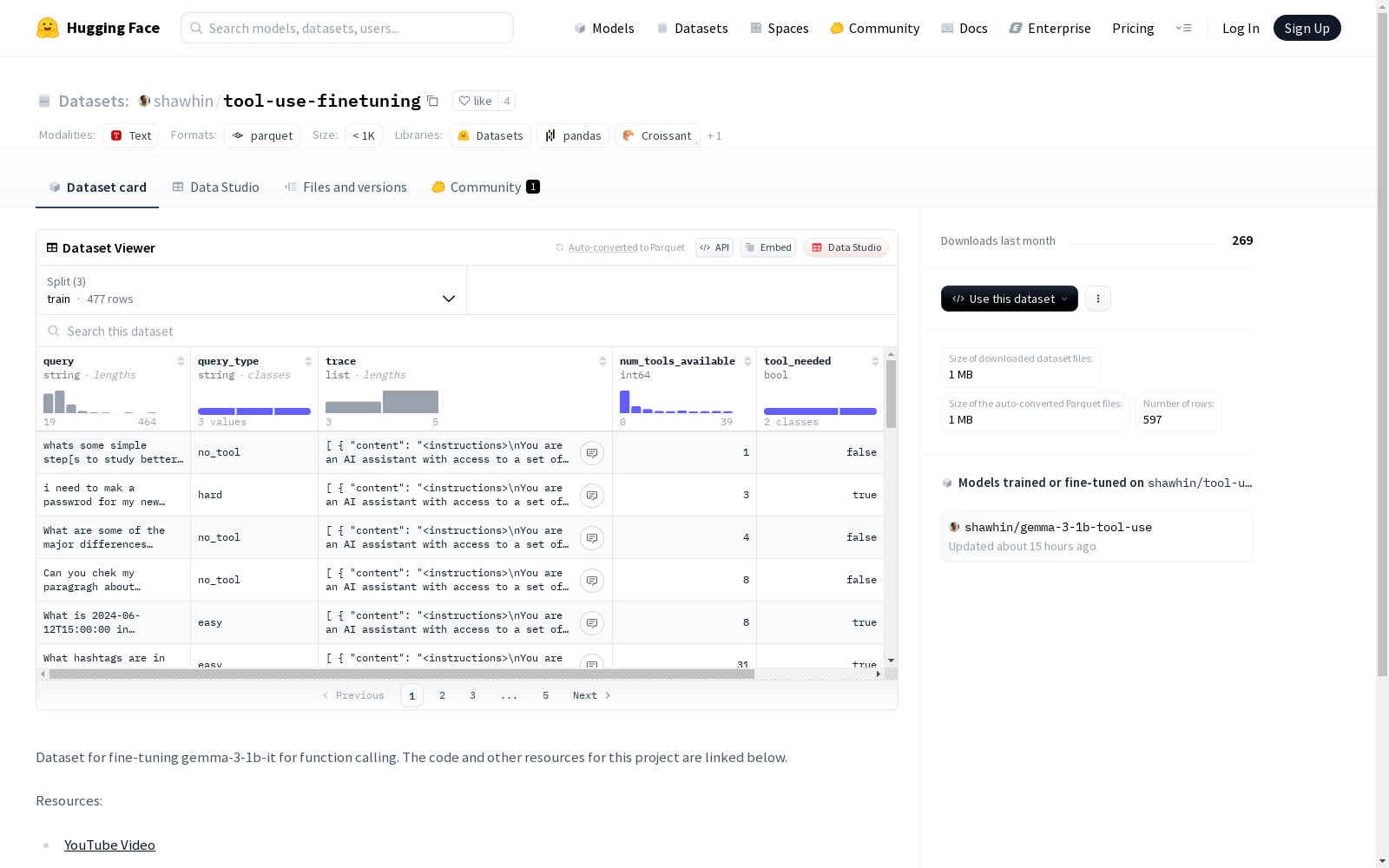Click the like heart button

click(x=476, y=101)
